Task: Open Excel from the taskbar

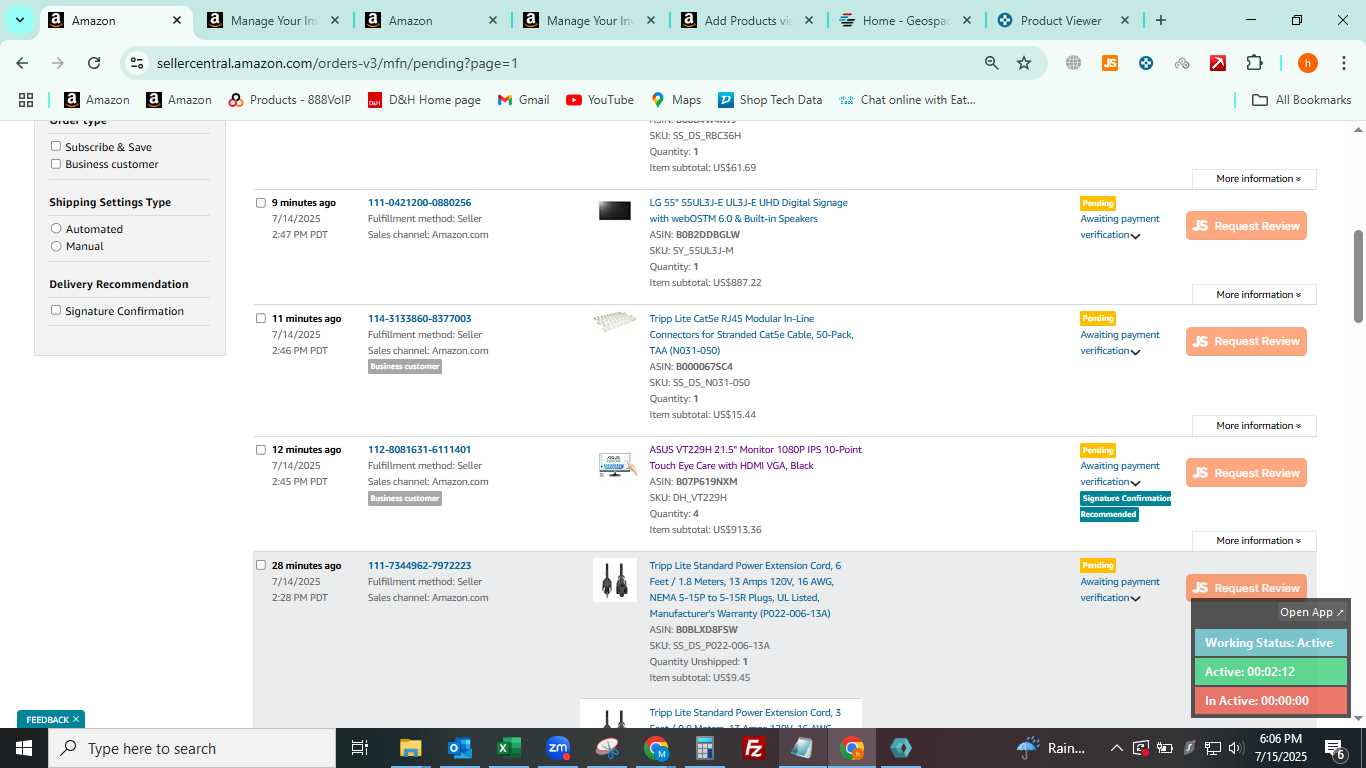Action: [x=509, y=748]
